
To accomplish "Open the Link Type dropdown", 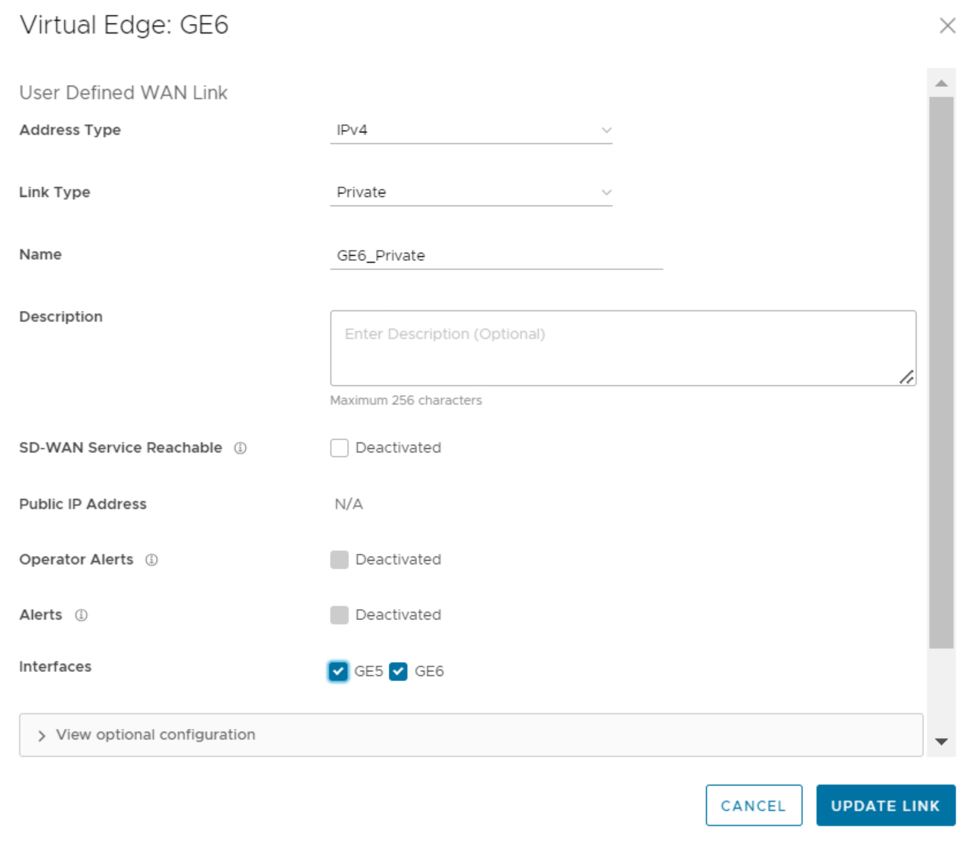I will [x=471, y=192].
